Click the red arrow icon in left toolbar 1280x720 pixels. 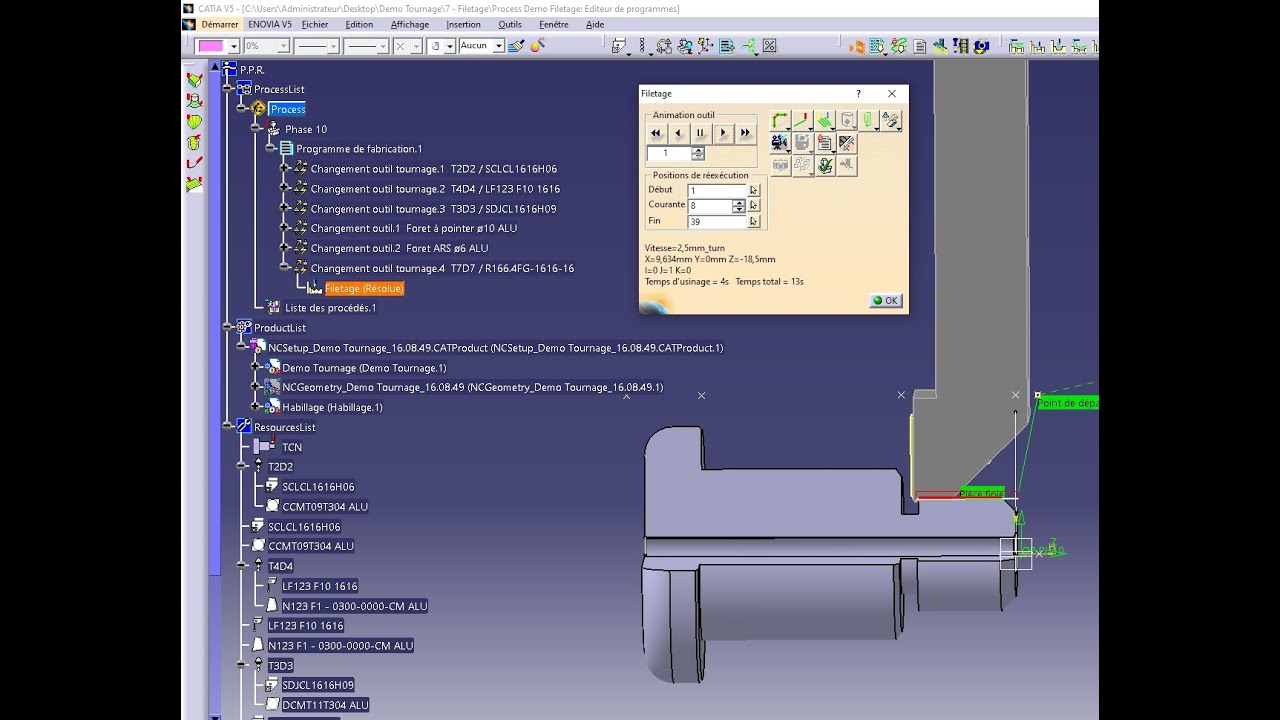click(194, 163)
